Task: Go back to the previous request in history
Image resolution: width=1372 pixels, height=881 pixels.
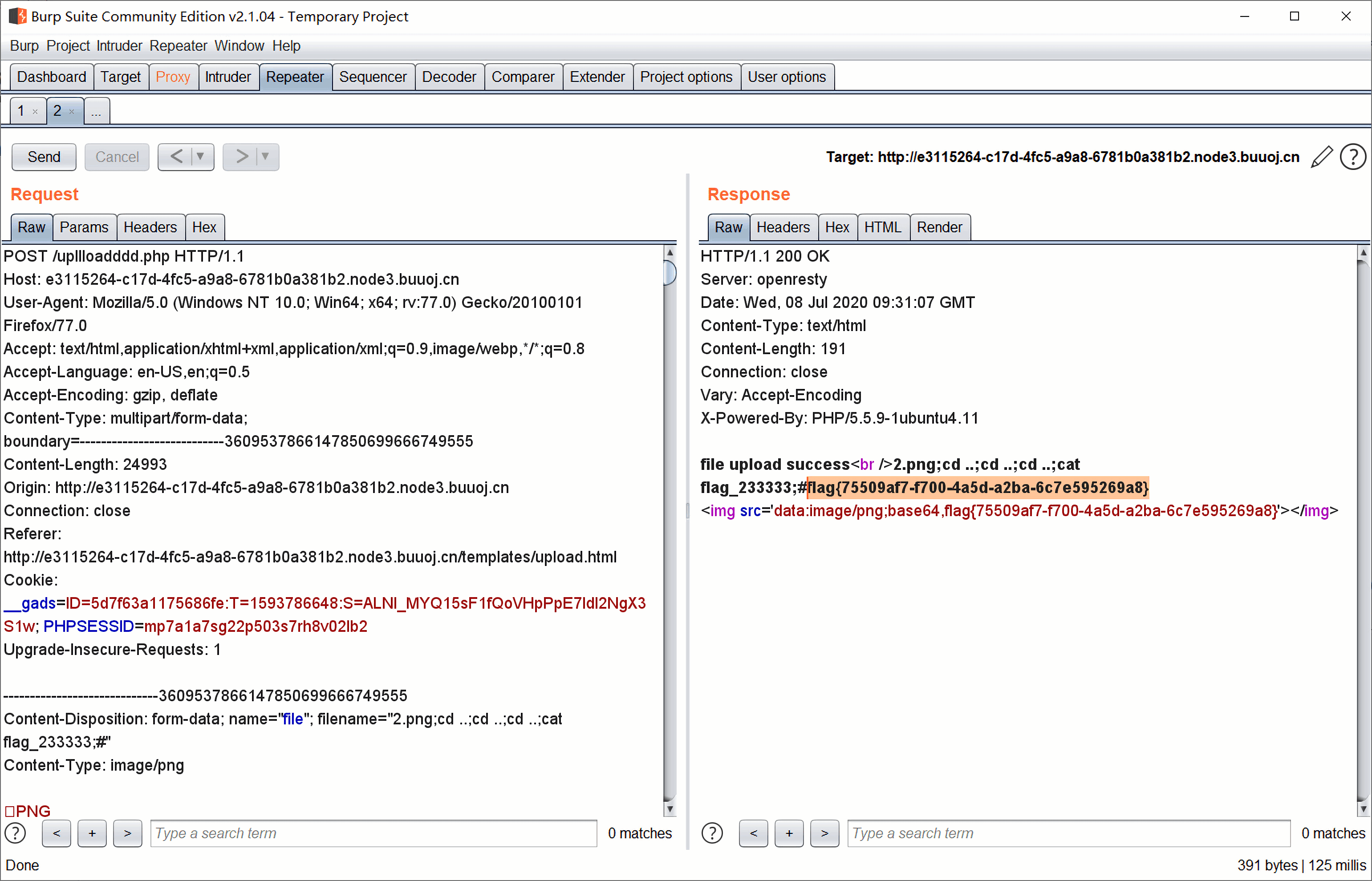Action: tap(176, 157)
